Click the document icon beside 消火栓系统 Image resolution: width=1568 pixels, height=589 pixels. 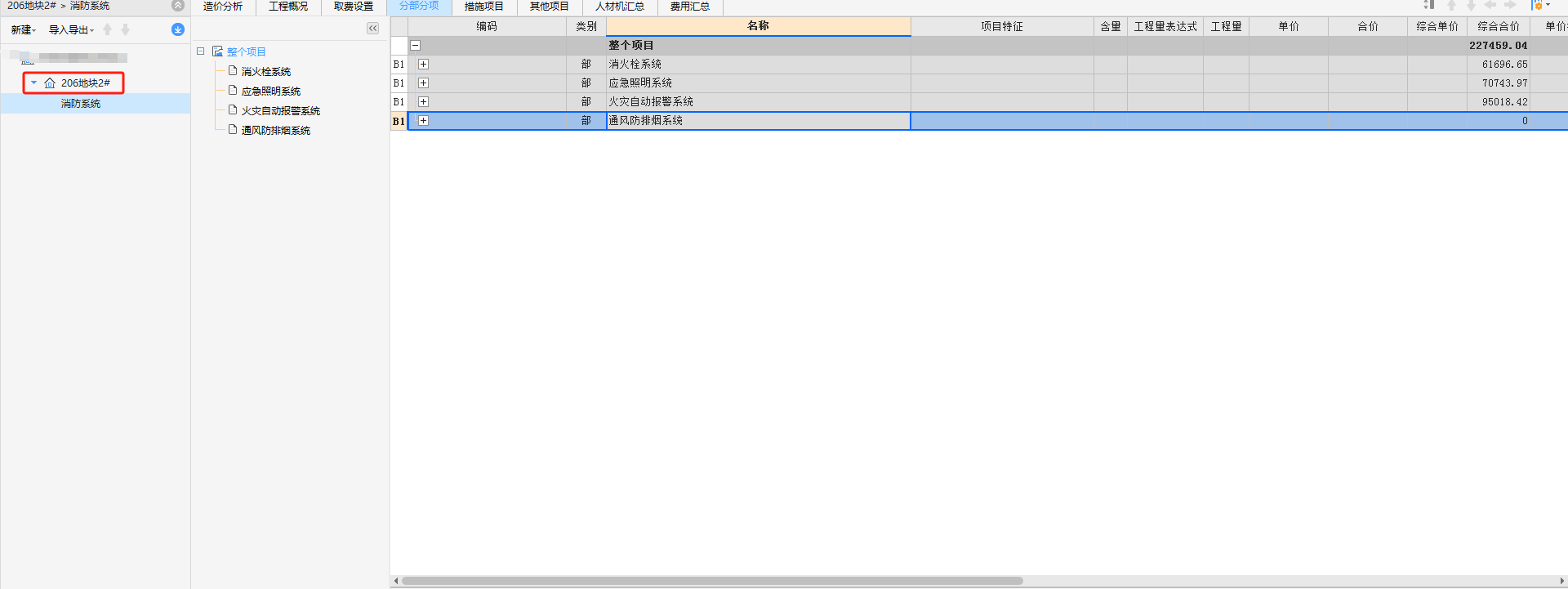(233, 71)
